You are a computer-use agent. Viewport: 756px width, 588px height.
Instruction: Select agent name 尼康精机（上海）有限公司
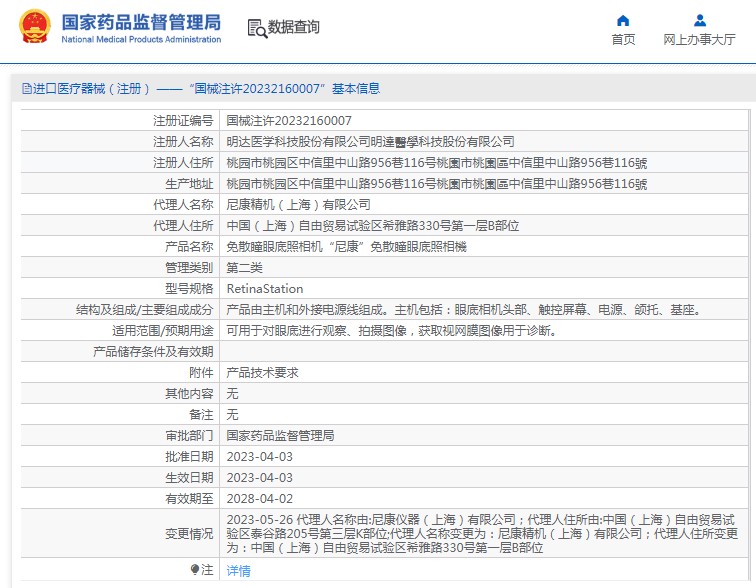pyautogui.click(x=298, y=205)
